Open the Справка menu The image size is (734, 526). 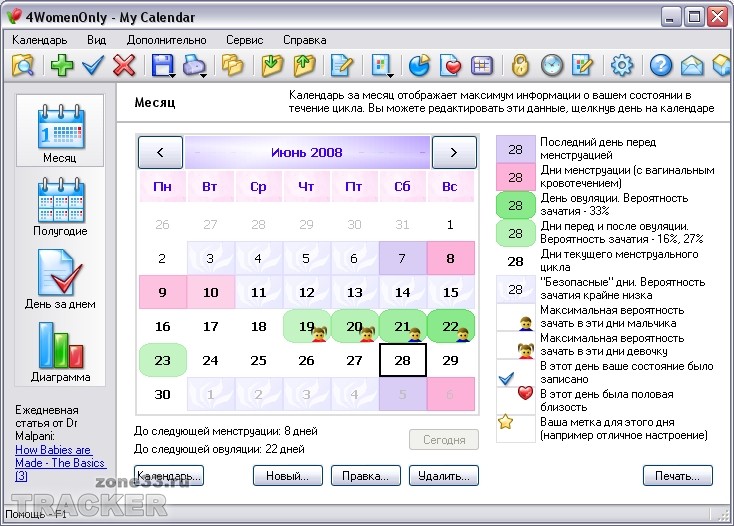point(305,40)
